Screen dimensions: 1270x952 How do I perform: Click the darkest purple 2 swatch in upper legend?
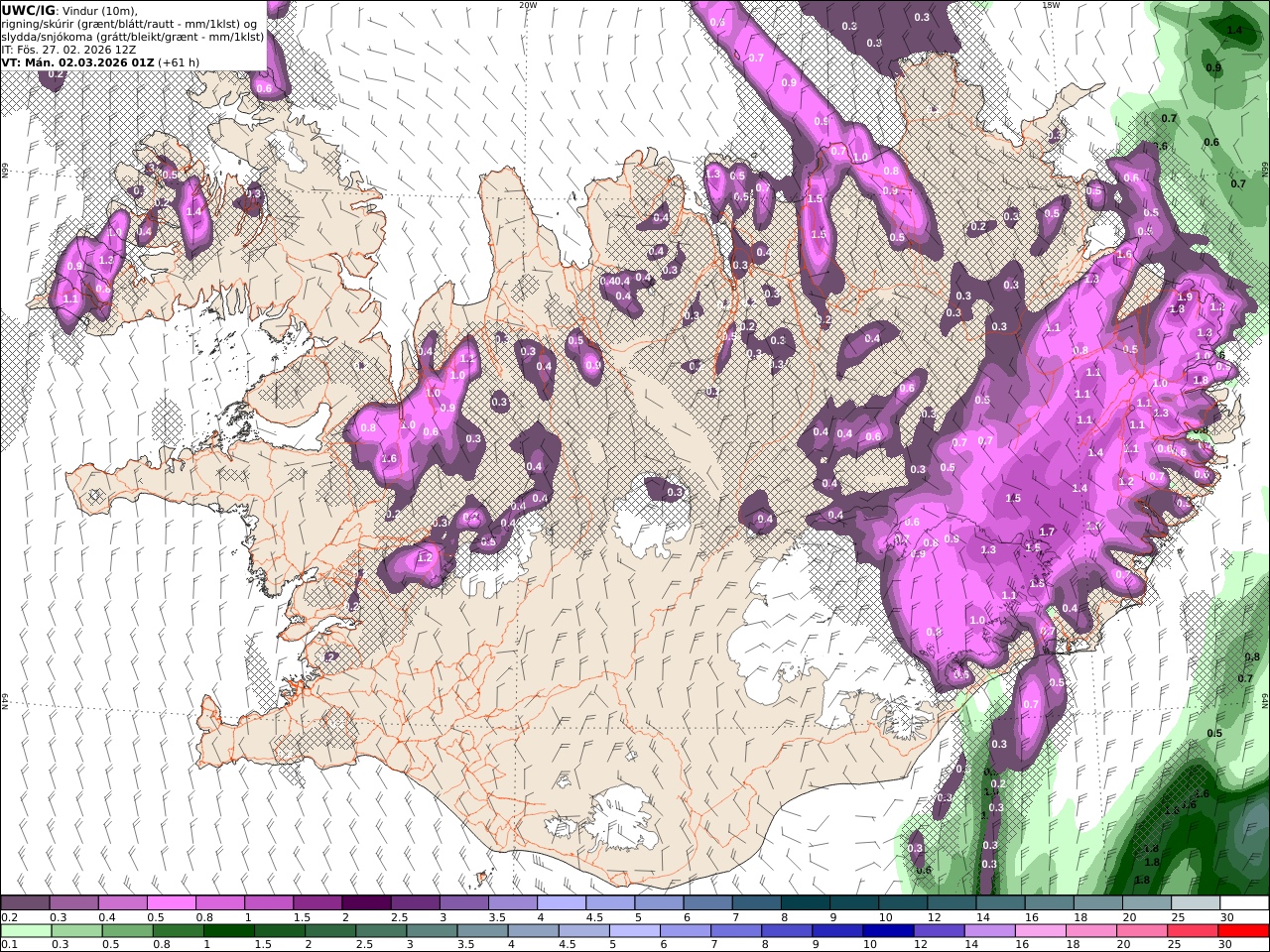click(x=366, y=903)
